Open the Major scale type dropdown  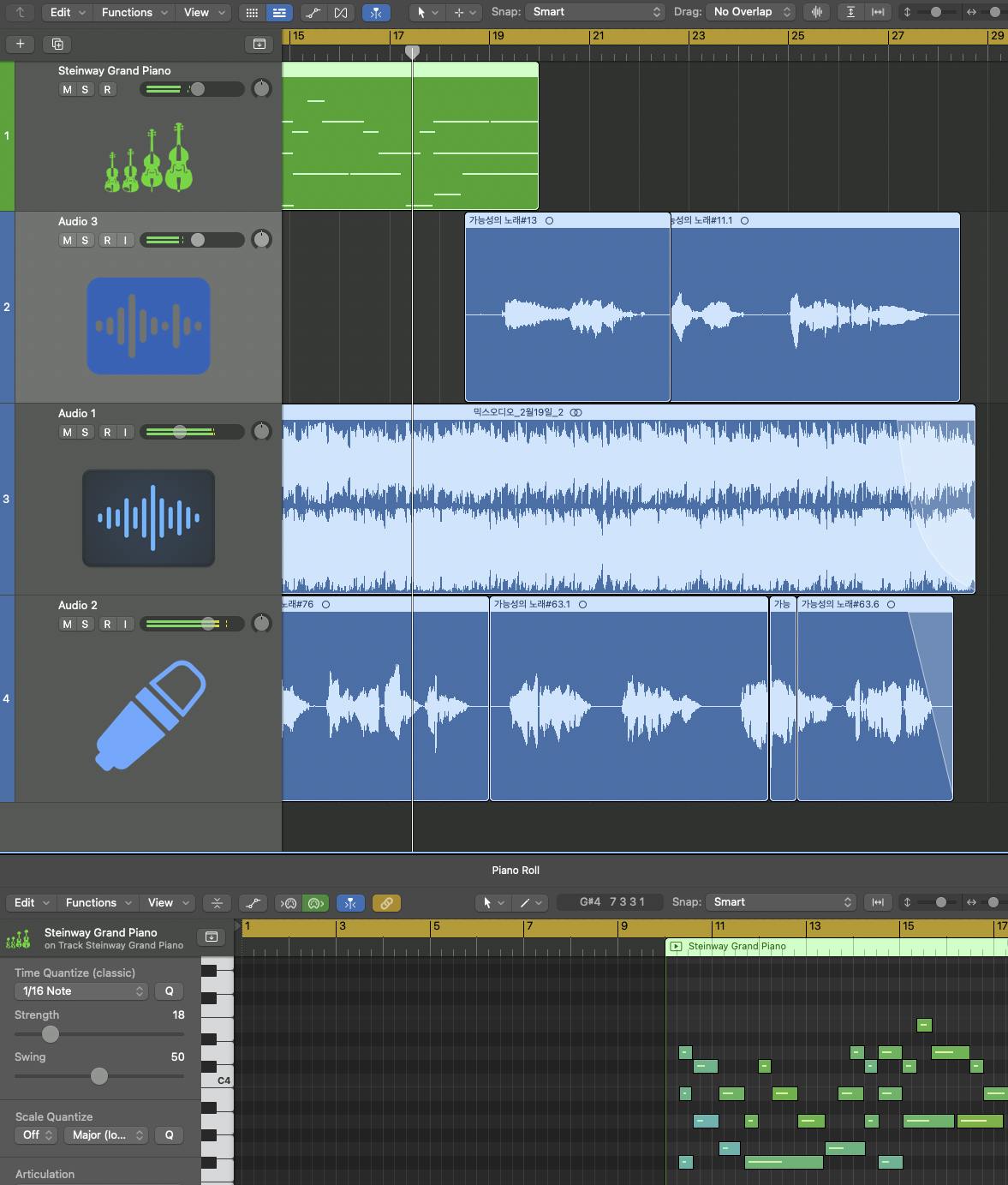[x=105, y=1135]
